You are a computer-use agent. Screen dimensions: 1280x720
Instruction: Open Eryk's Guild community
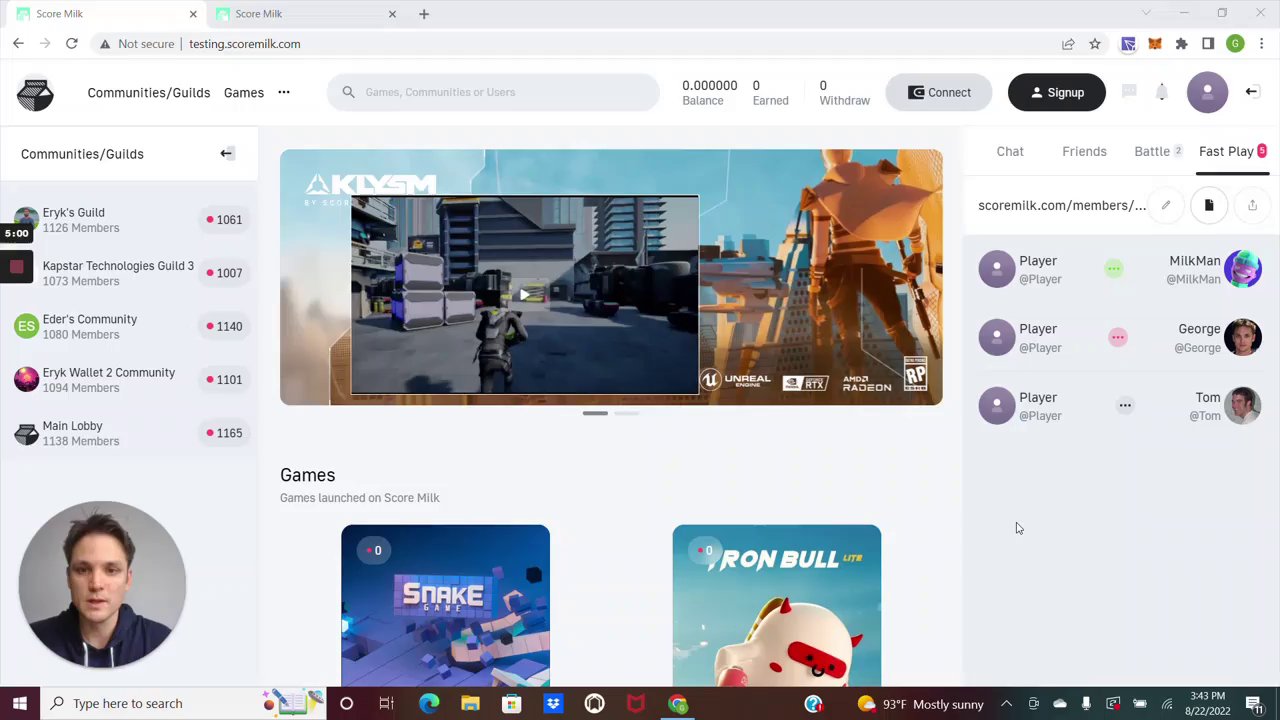[129, 219]
